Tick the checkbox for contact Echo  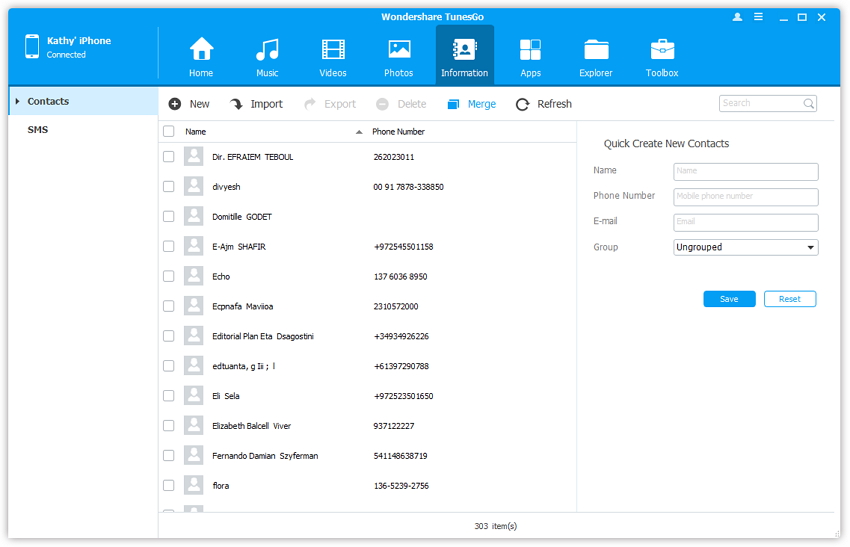pyautogui.click(x=169, y=276)
